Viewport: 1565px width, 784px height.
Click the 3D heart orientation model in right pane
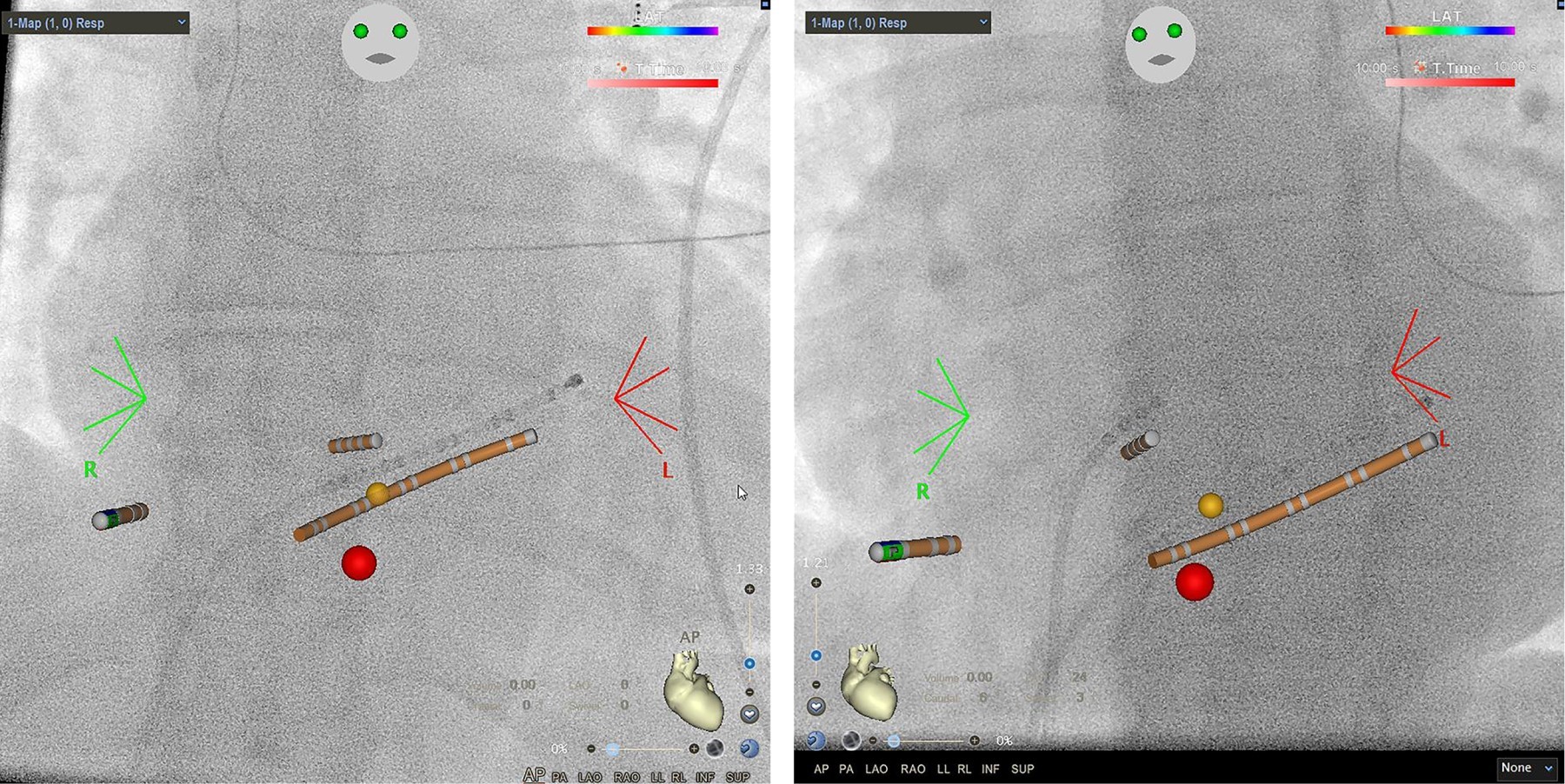coord(869,681)
